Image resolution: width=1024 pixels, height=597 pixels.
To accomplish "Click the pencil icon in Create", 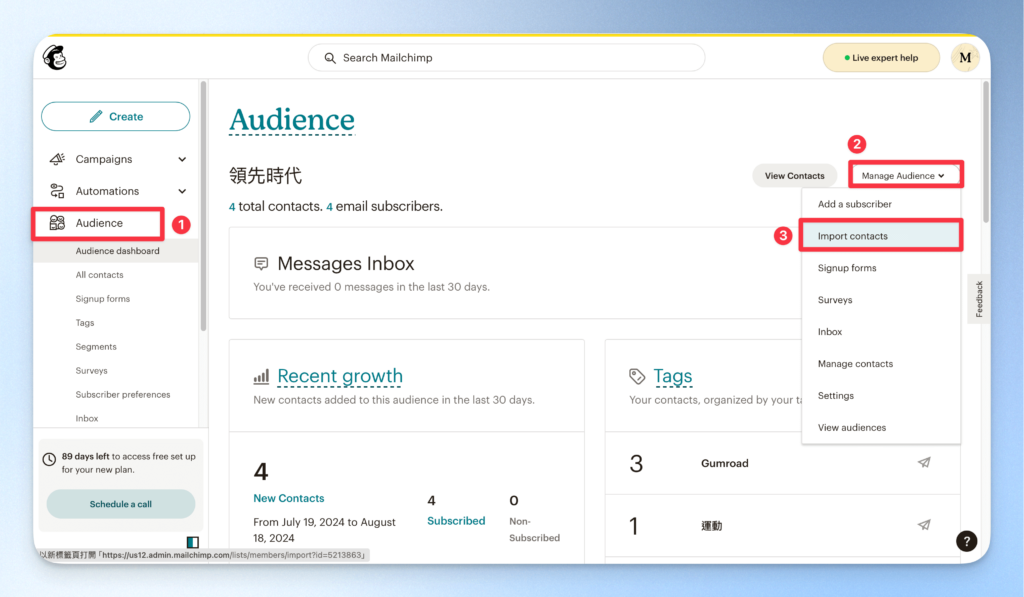I will pos(96,116).
